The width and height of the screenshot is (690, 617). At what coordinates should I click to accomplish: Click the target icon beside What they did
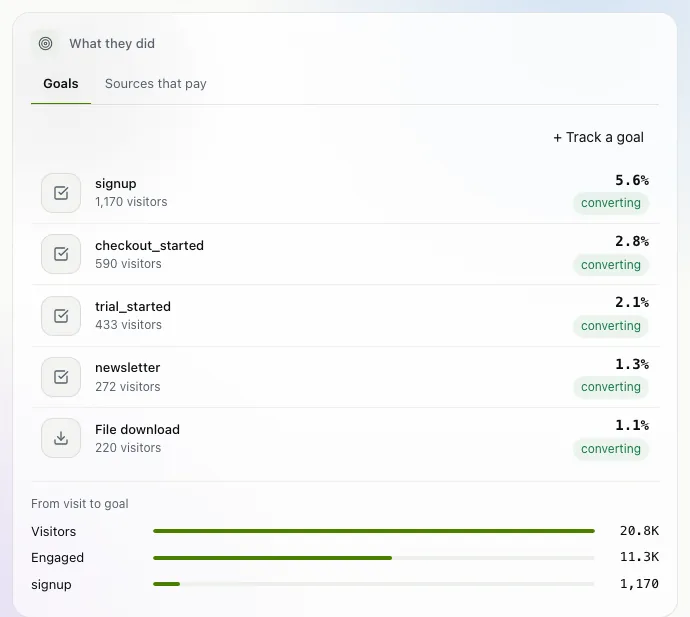45,44
